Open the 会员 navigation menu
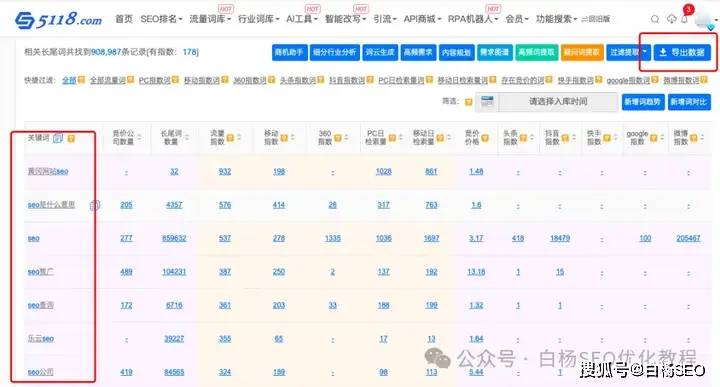 (x=517, y=19)
